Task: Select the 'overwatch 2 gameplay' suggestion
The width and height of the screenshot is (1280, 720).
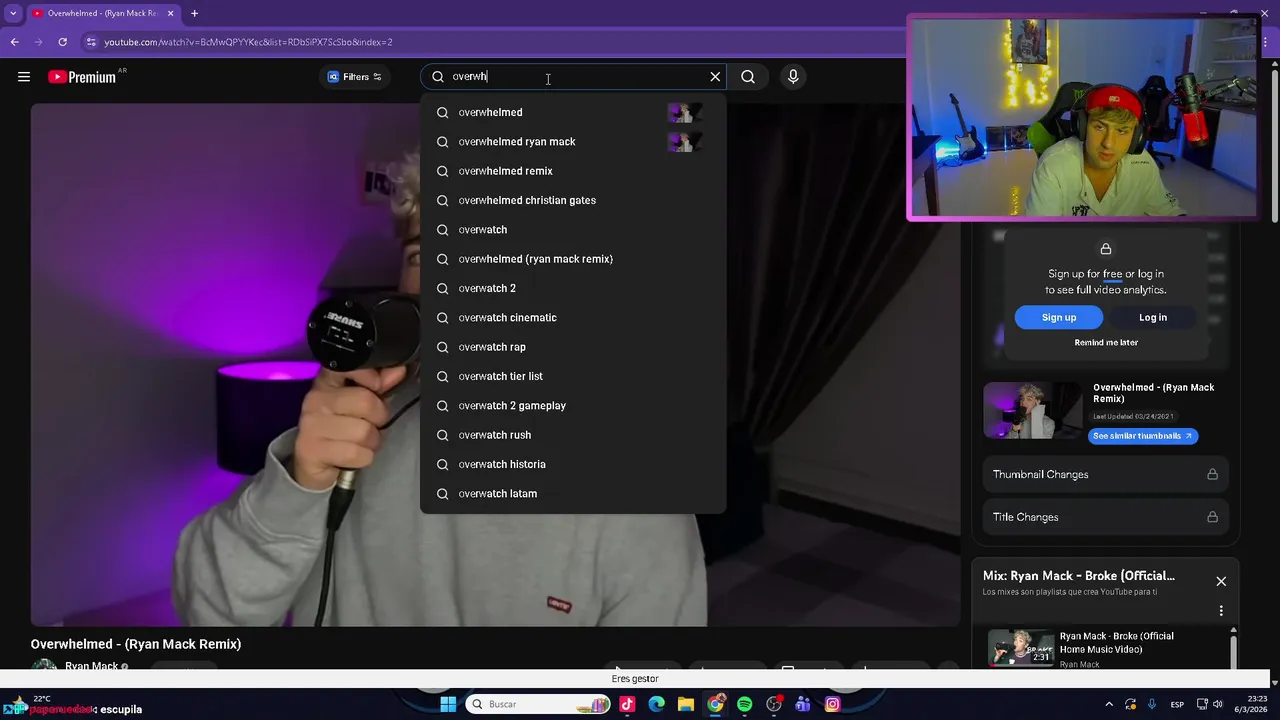Action: pos(573,406)
